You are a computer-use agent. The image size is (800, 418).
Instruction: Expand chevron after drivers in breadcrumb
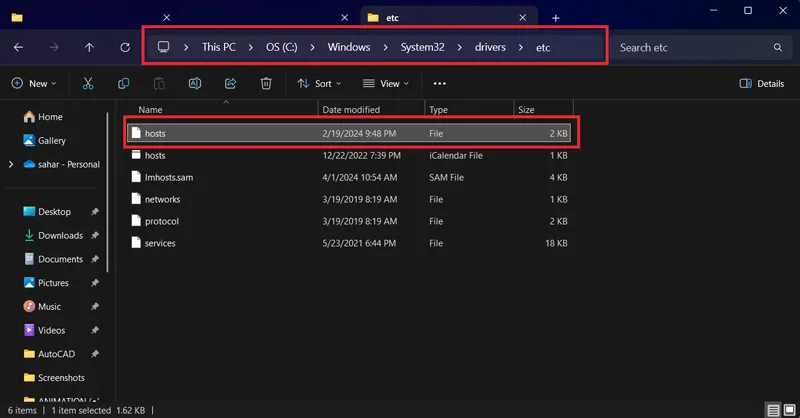coord(520,47)
